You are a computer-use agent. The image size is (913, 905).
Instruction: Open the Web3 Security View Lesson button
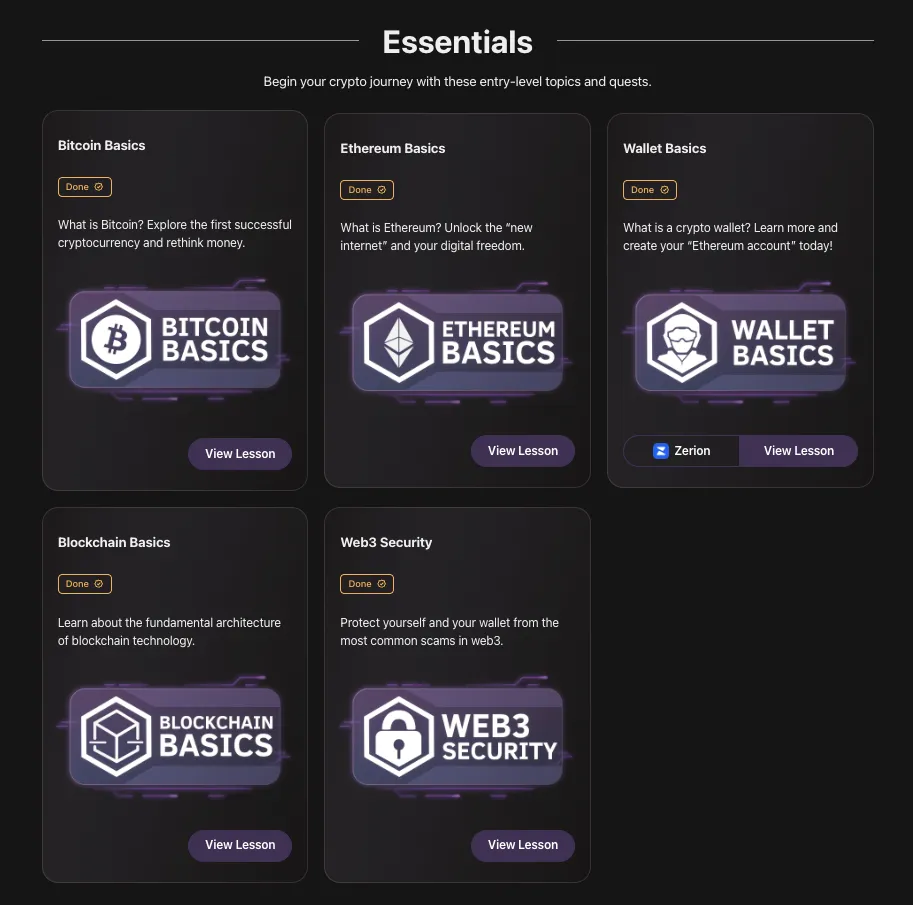pyautogui.click(x=523, y=845)
